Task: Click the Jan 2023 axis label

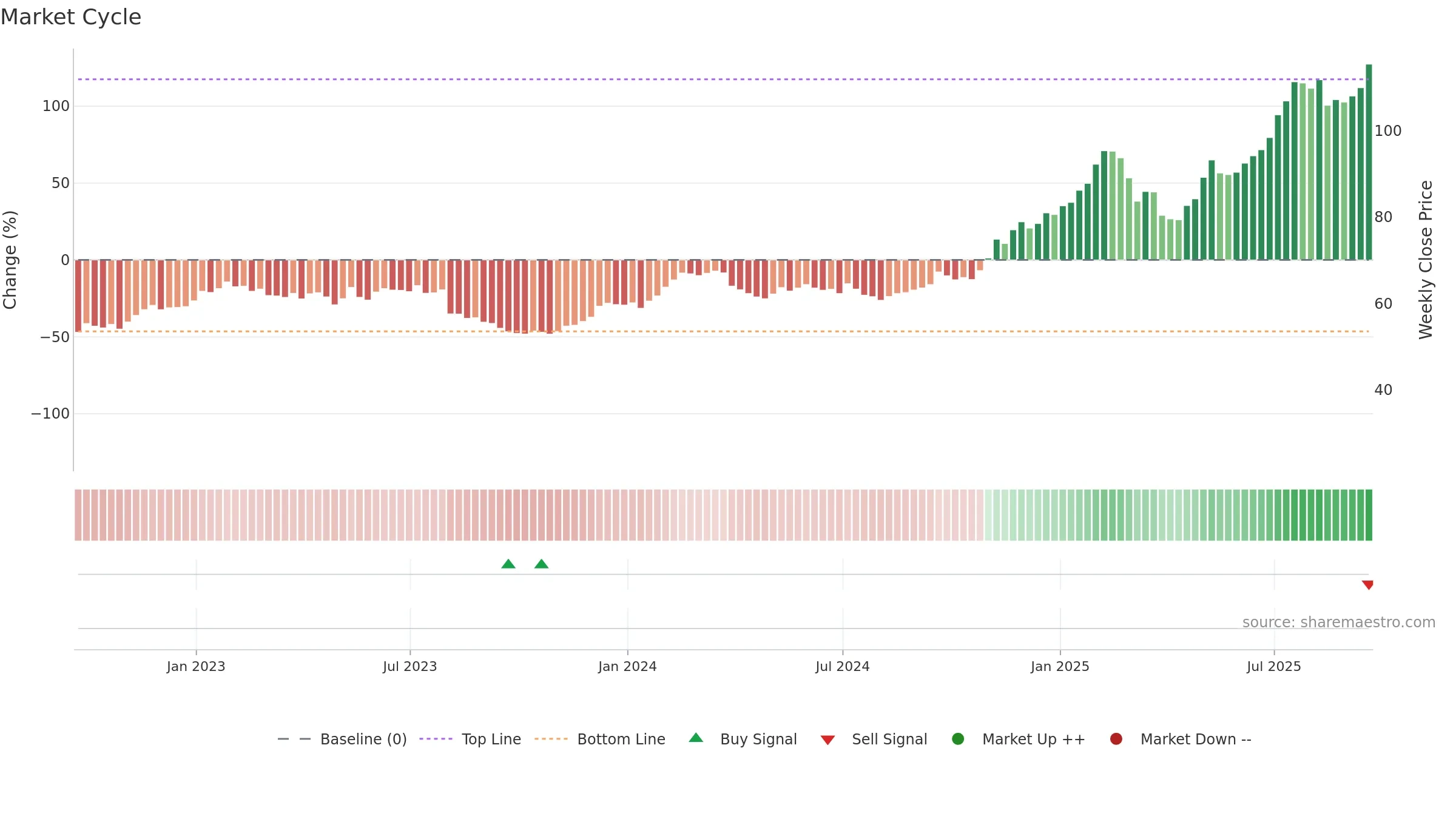Action: [x=196, y=667]
